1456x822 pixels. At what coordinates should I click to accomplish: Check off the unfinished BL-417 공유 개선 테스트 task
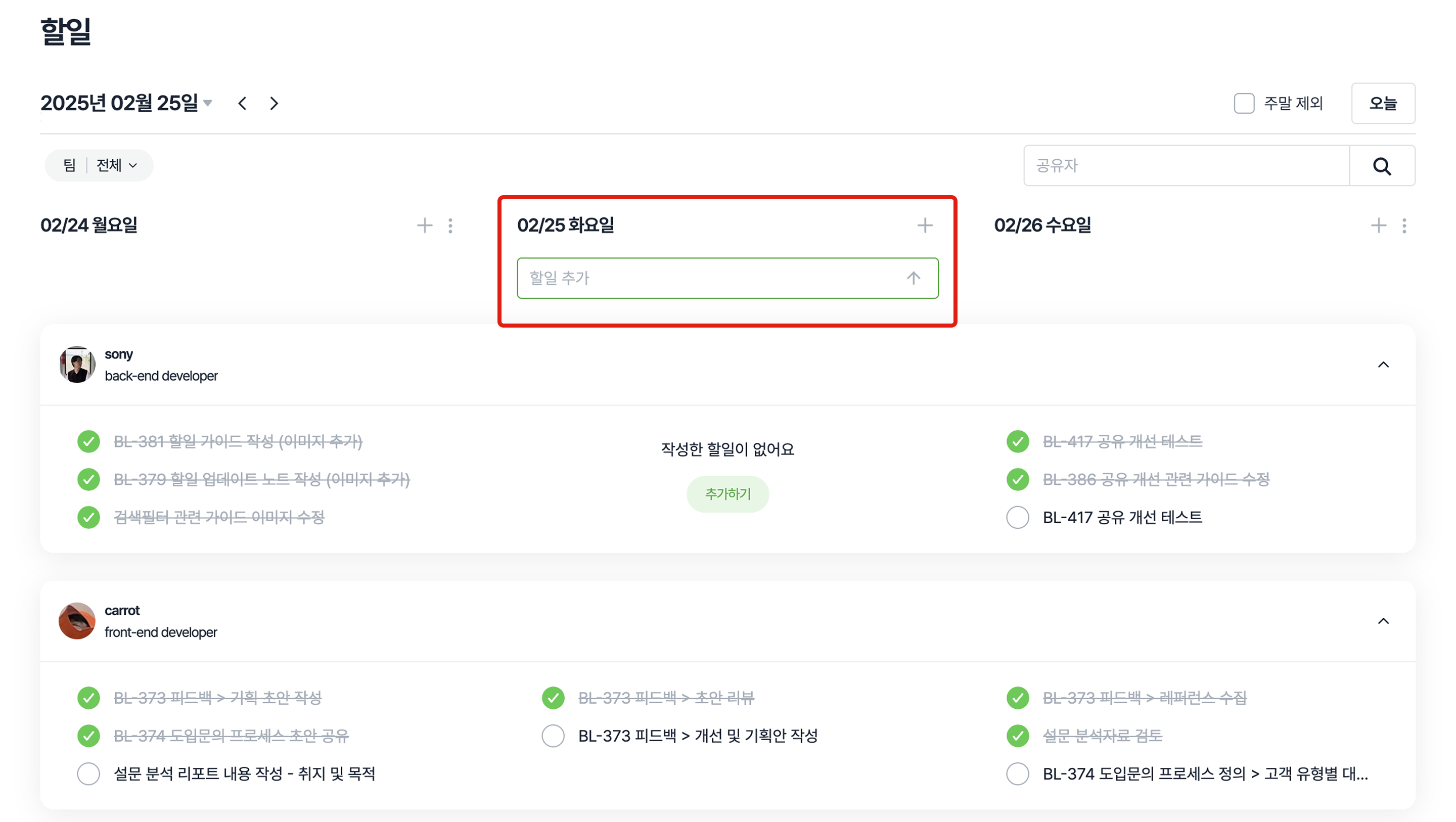pos(1017,517)
